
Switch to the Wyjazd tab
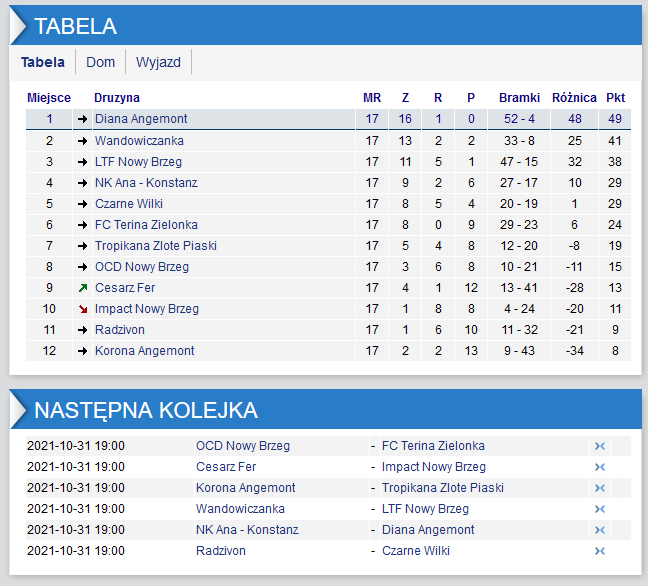[158, 62]
